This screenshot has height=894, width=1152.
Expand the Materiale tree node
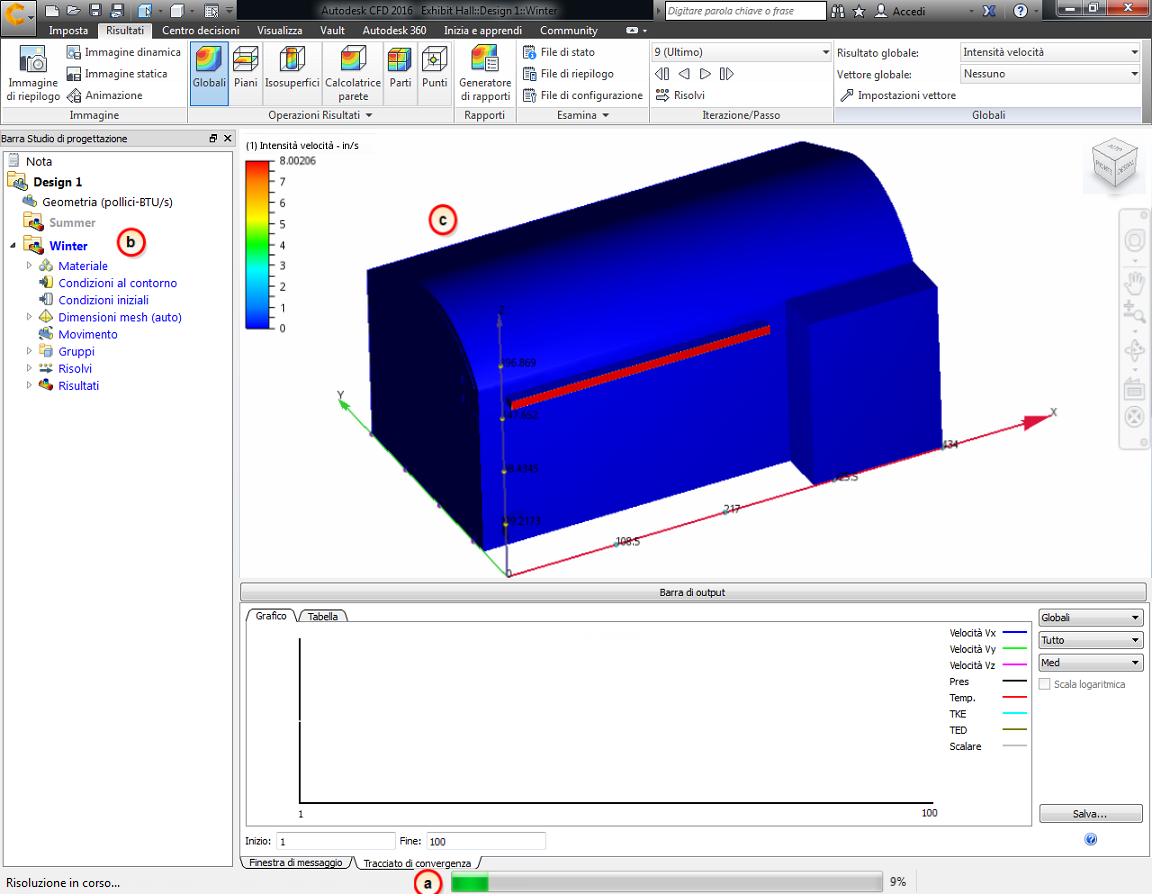point(29,265)
